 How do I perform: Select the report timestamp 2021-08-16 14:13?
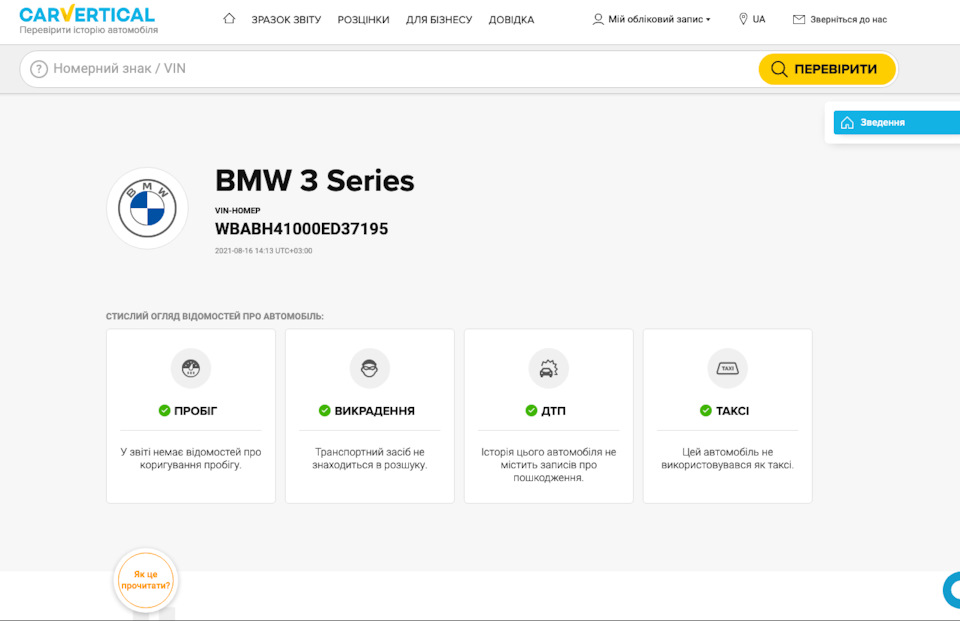point(263,250)
